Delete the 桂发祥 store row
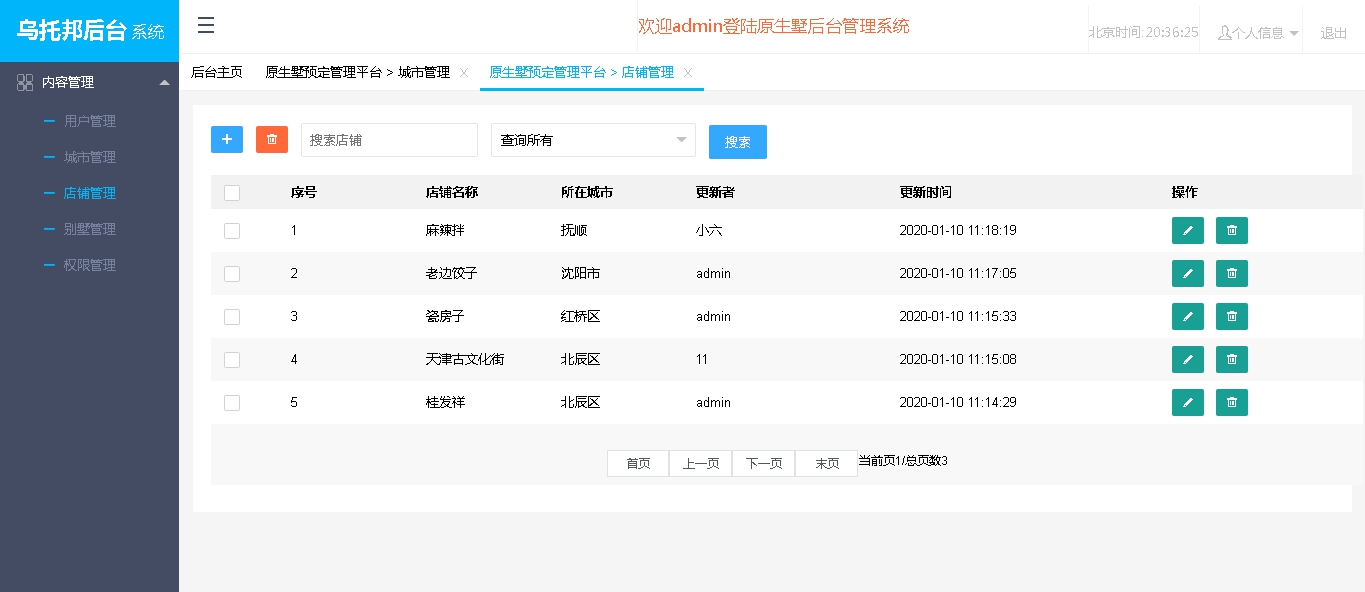 click(x=1232, y=402)
